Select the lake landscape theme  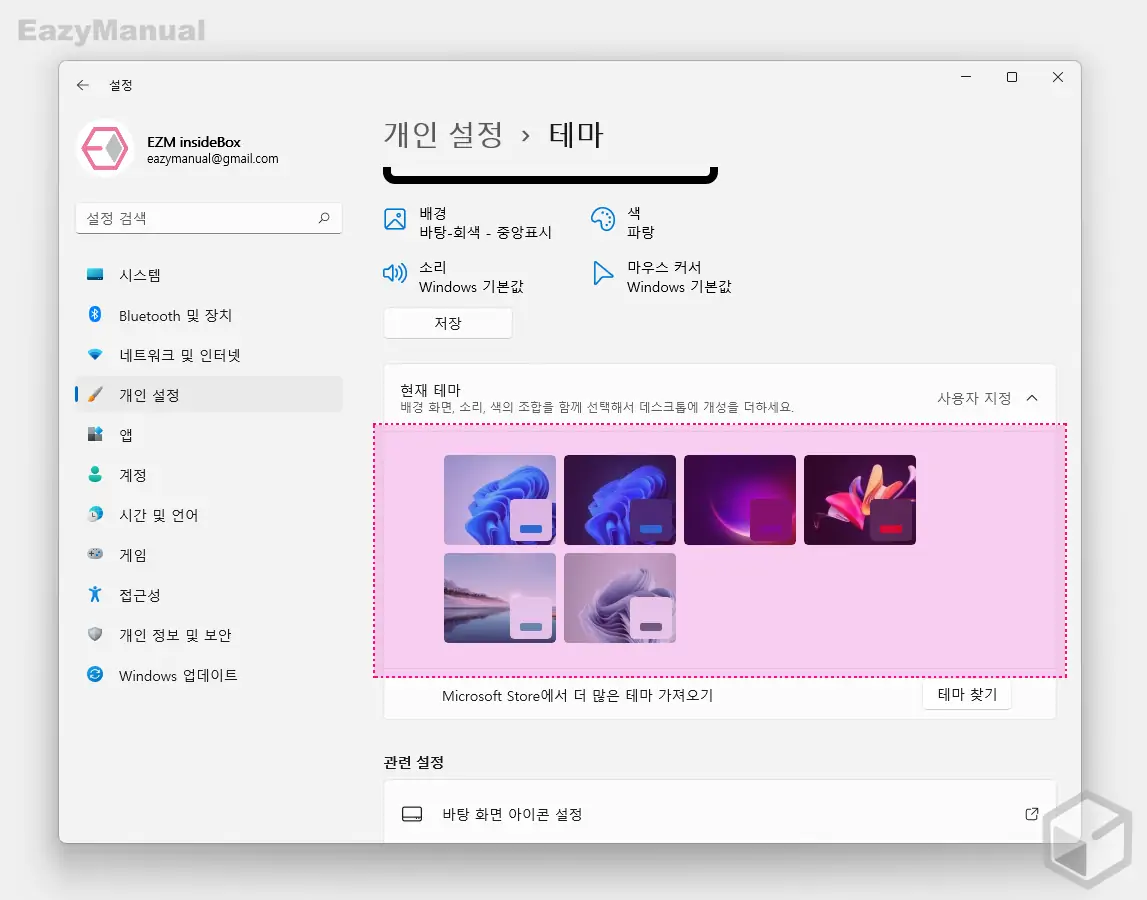500,598
